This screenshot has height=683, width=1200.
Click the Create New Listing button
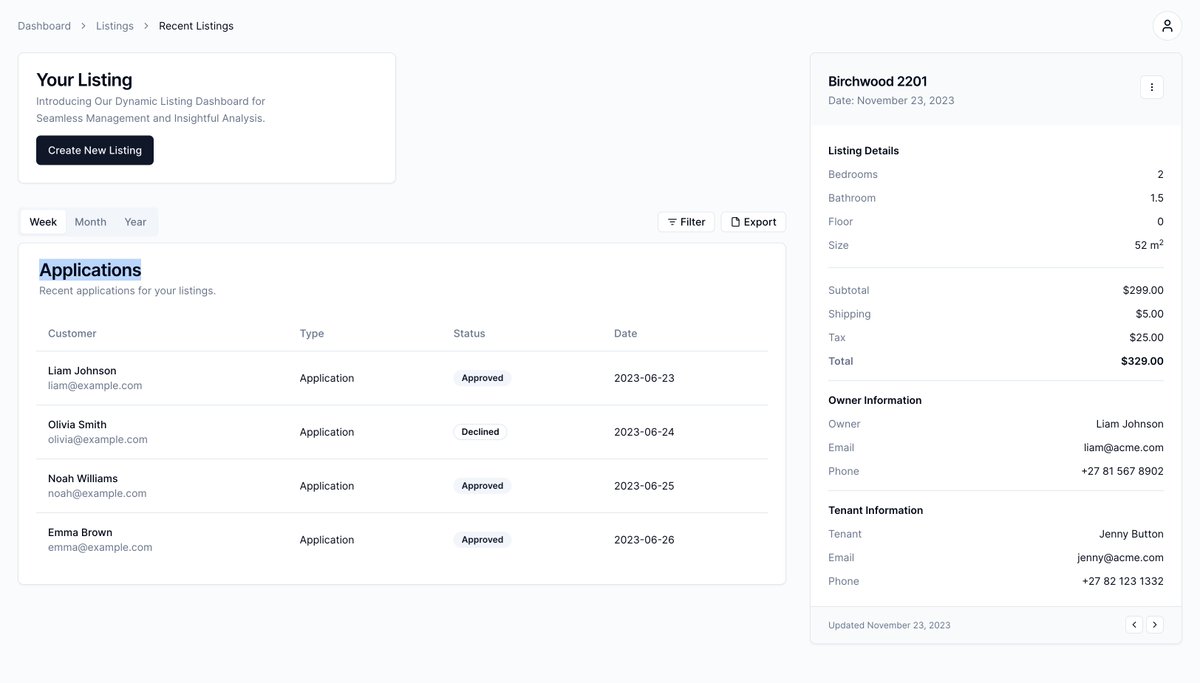click(94, 149)
